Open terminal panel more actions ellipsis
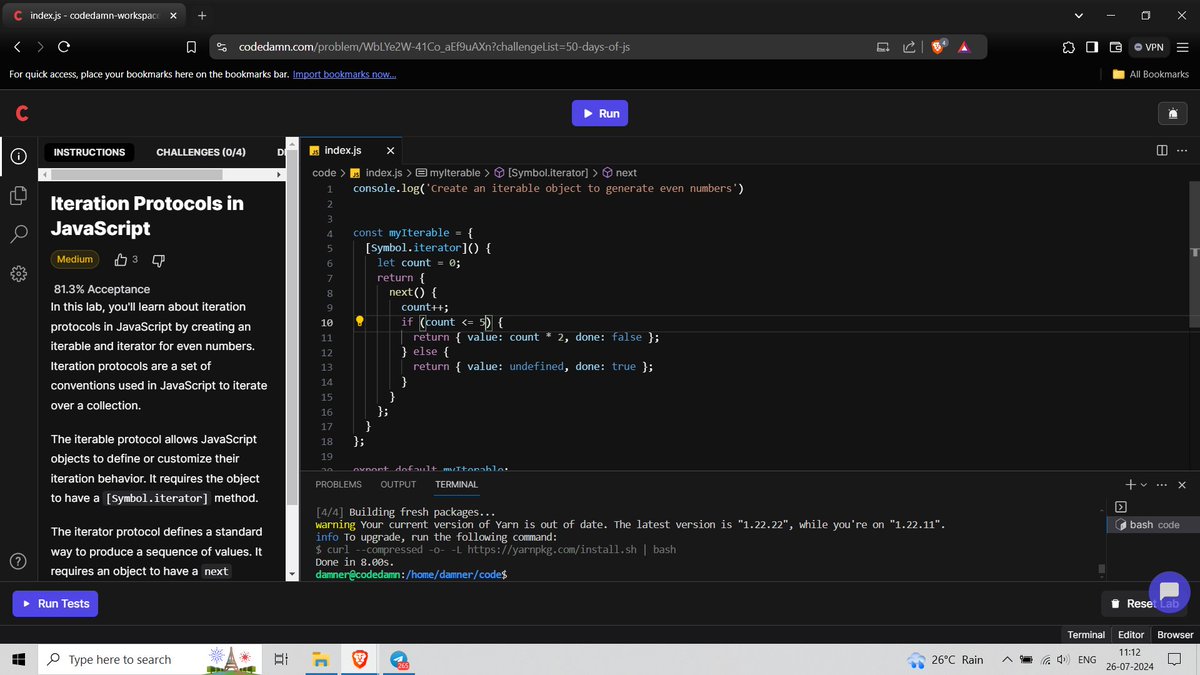 [1162, 484]
